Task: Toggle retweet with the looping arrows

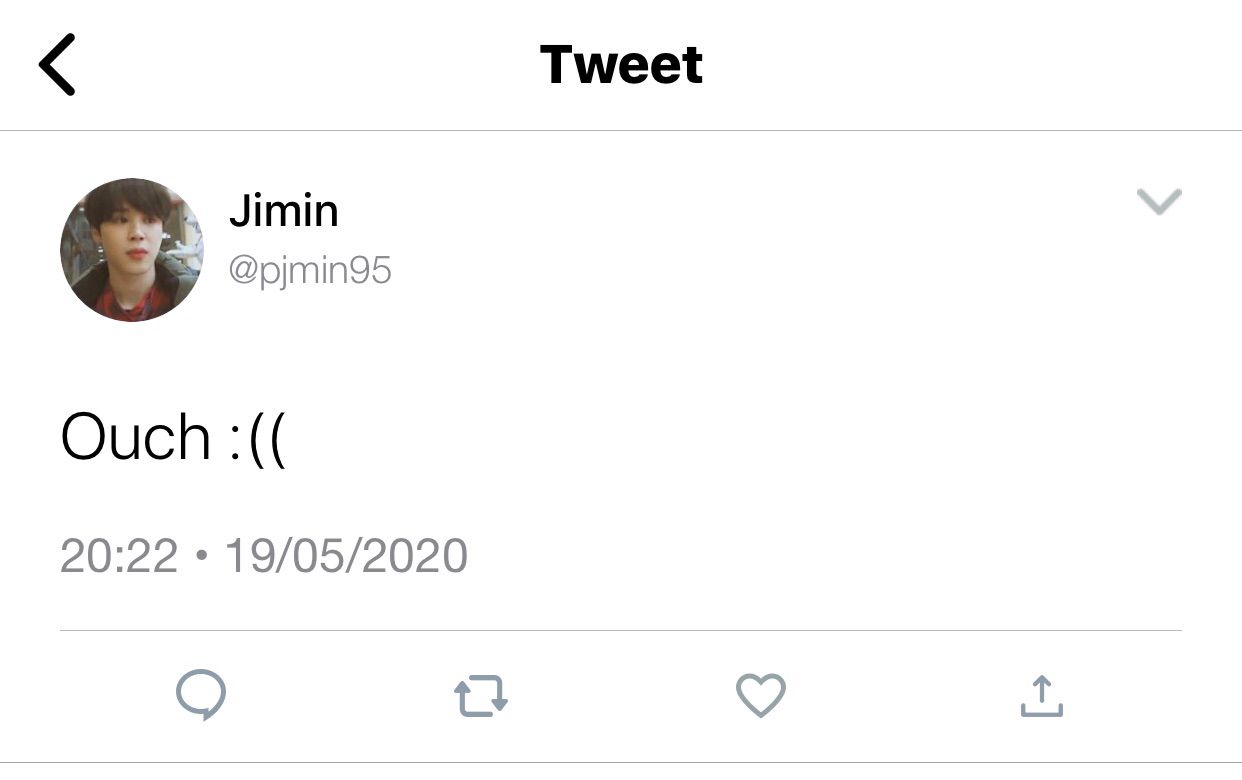Action: point(481,697)
